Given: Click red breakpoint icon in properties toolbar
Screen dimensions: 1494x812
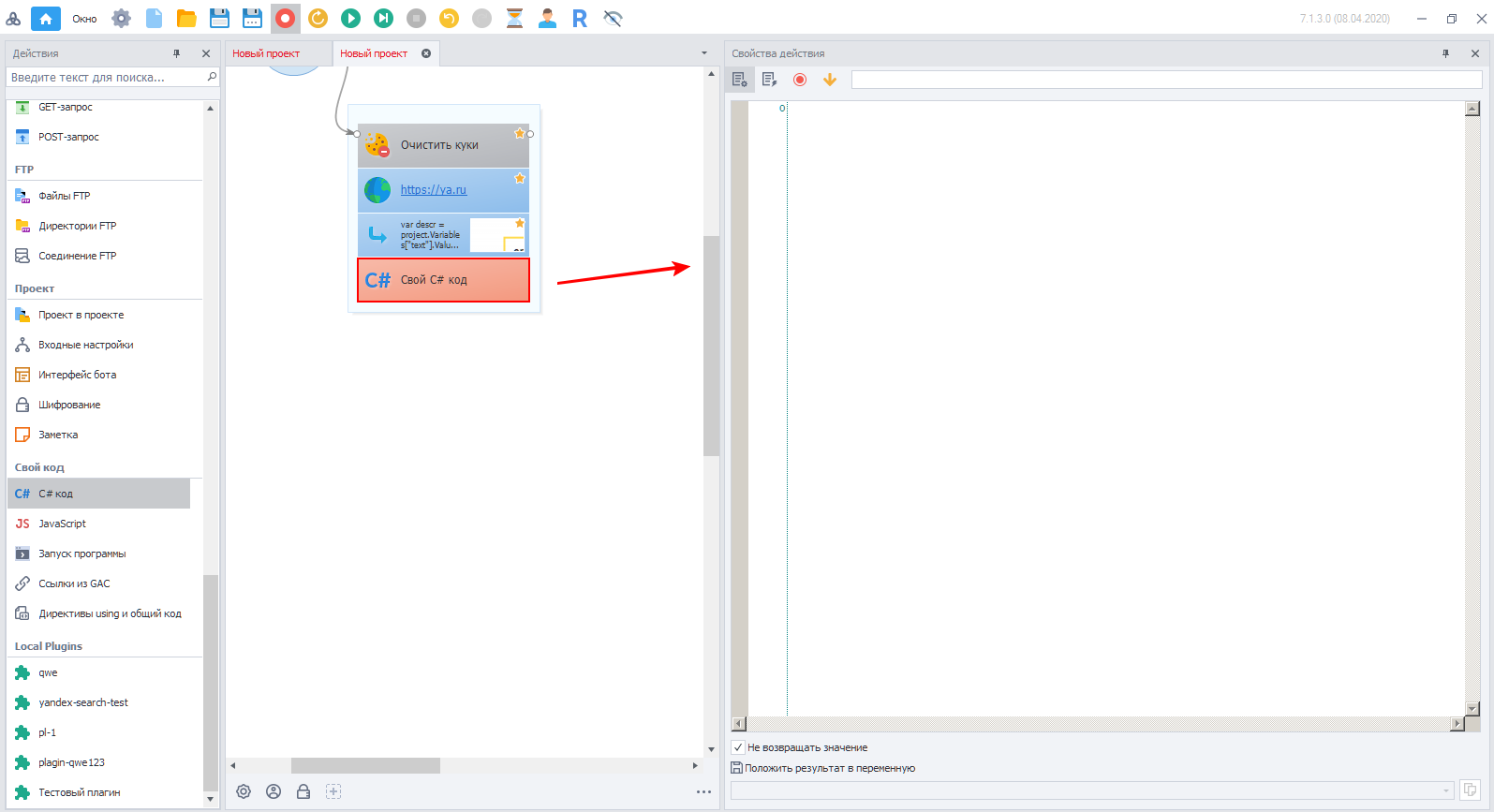Looking at the screenshot, I should click(800, 80).
